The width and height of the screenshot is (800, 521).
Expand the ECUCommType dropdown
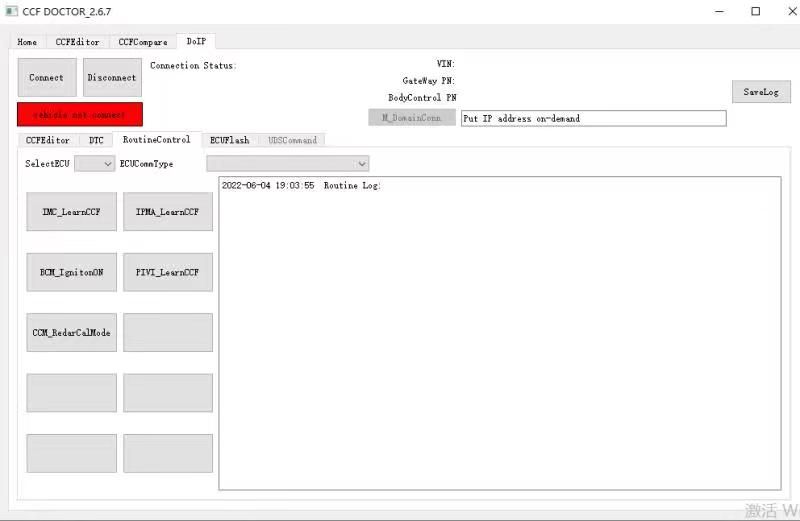pyautogui.click(x=287, y=164)
